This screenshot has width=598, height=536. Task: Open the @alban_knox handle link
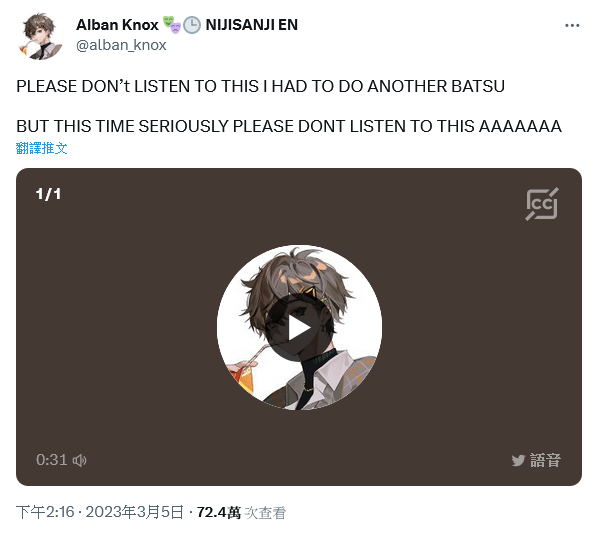point(121,45)
